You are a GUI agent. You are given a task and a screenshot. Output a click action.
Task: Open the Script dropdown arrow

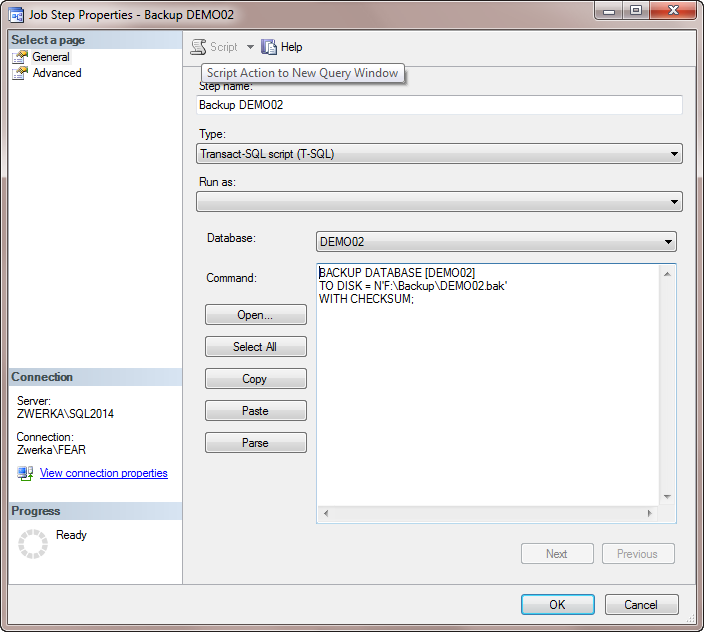250,47
